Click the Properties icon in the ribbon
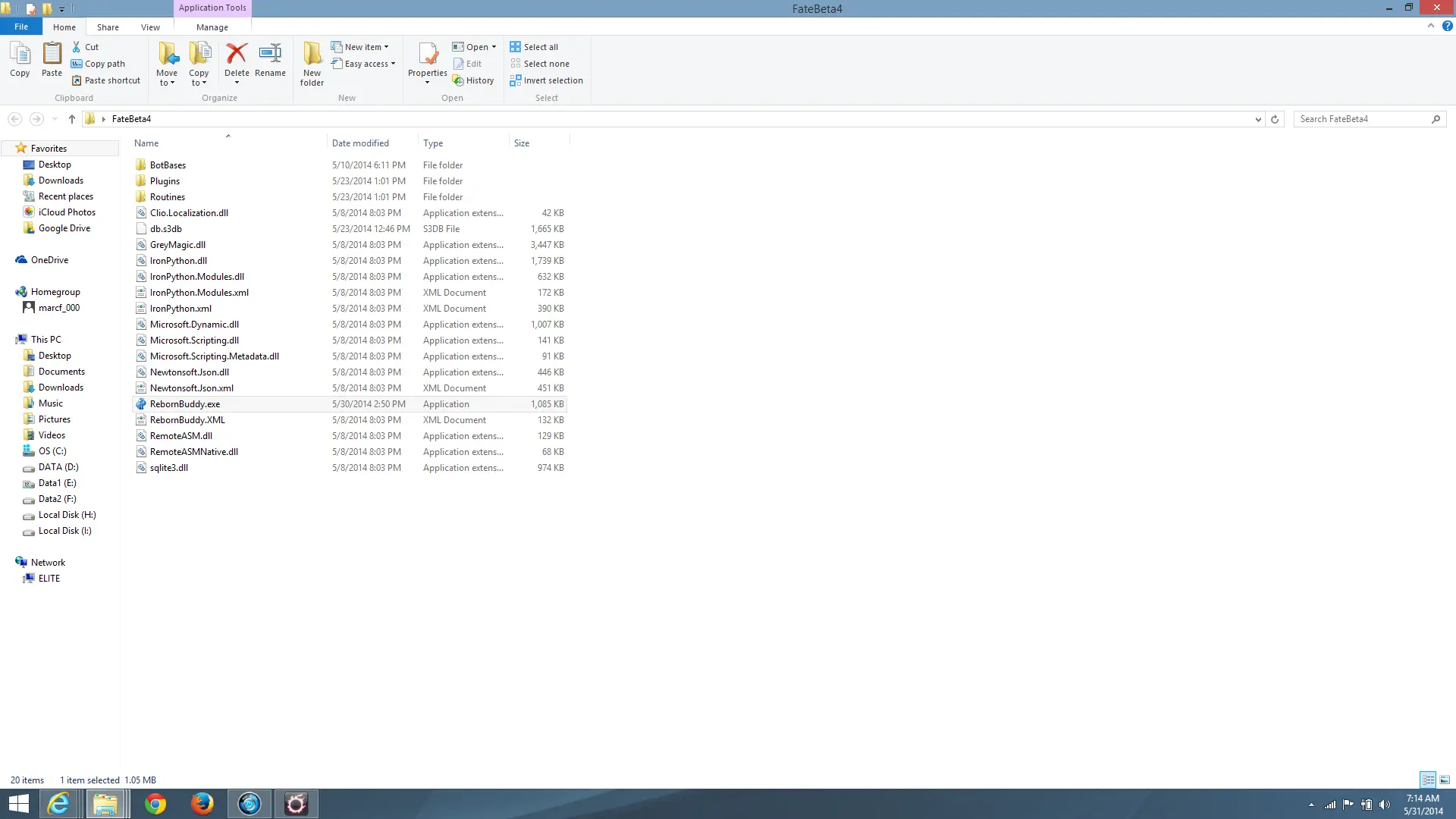1456x819 pixels. pyautogui.click(x=427, y=55)
